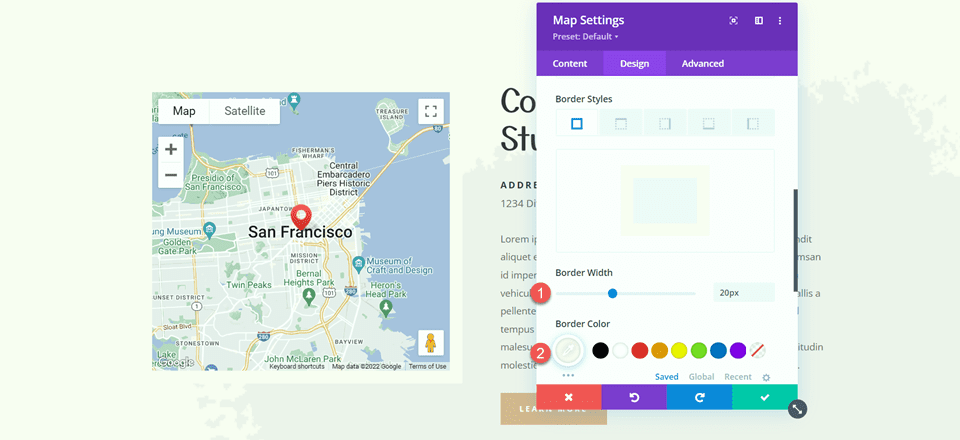This screenshot has width=960, height=440.
Task: Choose the blue color swatch
Action: pyautogui.click(x=718, y=351)
